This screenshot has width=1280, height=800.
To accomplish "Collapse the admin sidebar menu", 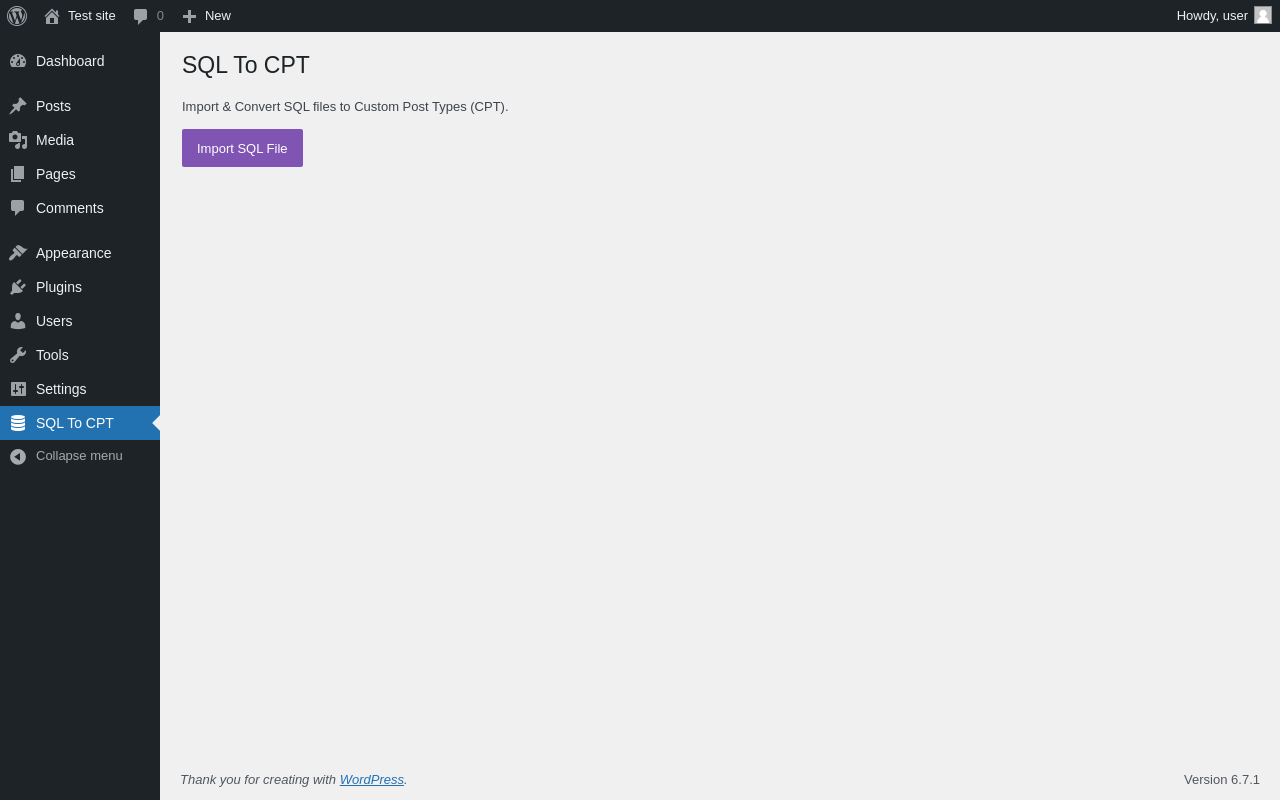I will pos(80,456).
